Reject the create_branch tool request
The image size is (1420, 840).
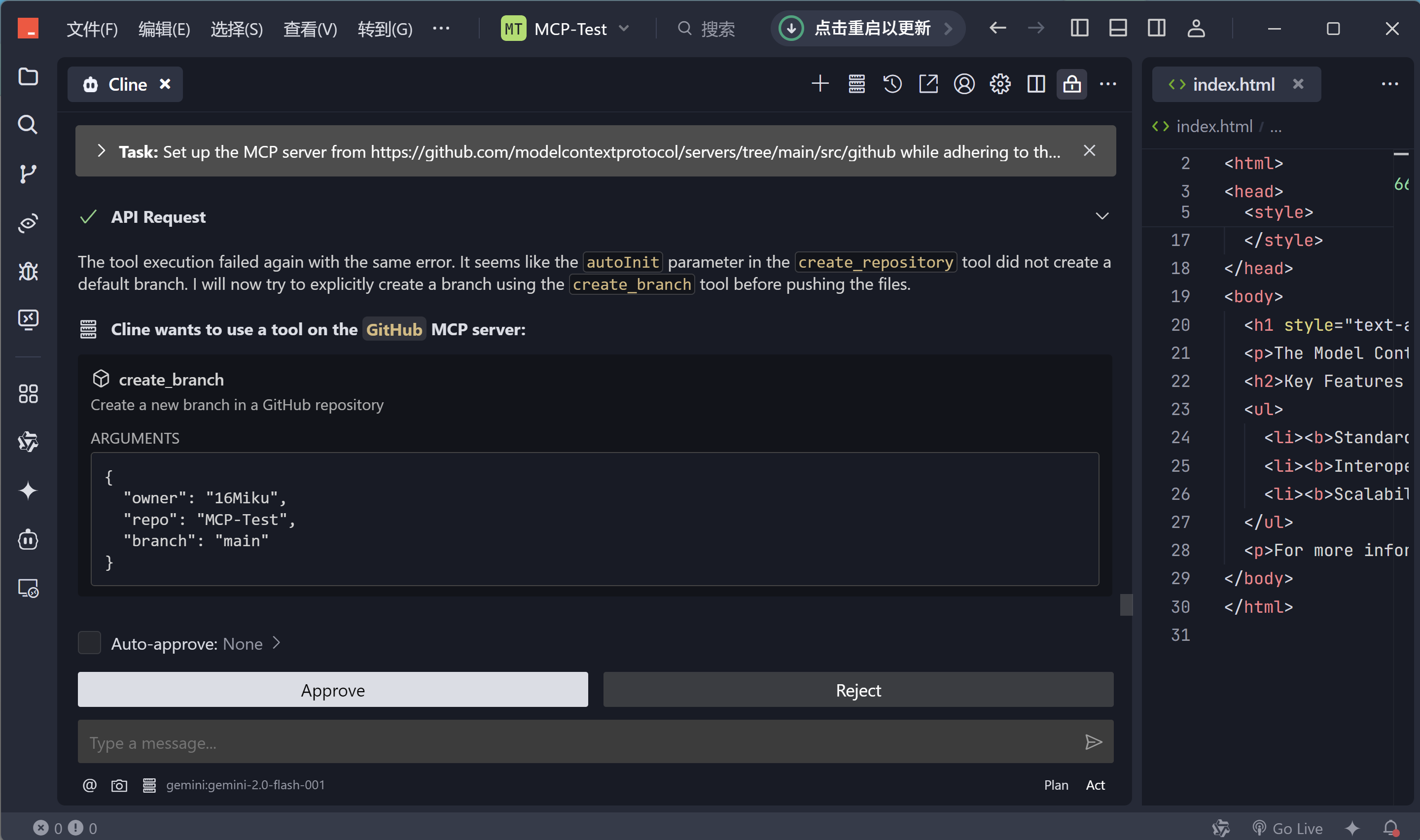point(857,690)
